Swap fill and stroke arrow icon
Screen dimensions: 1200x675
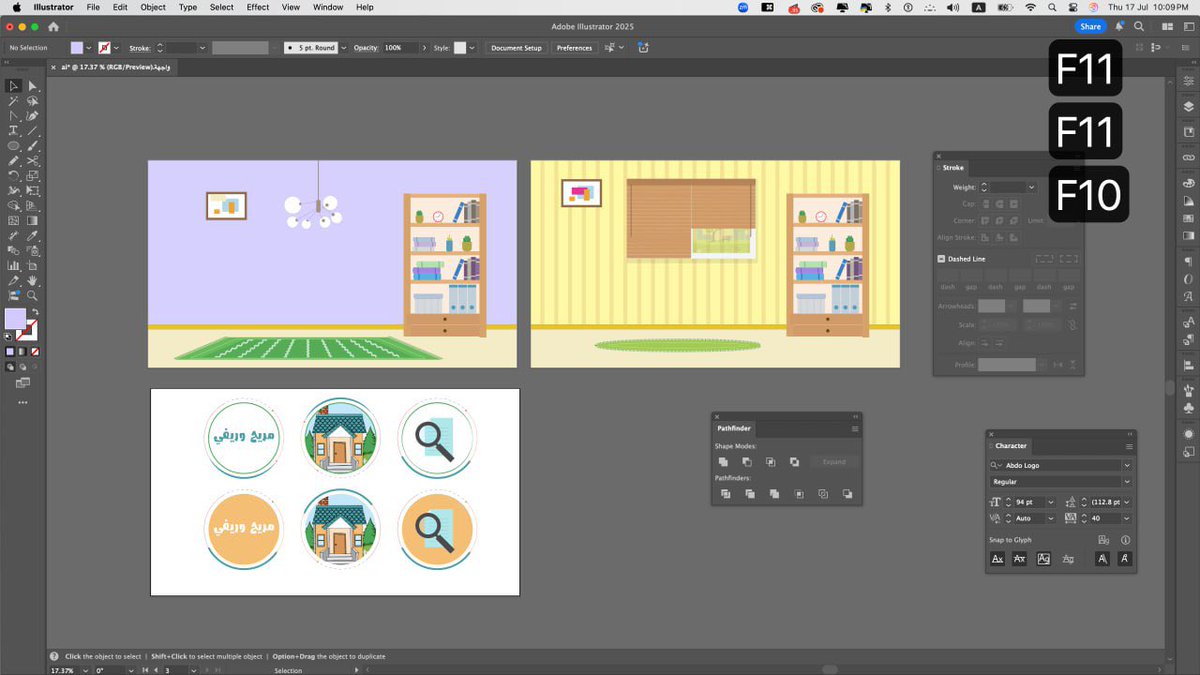[33, 311]
